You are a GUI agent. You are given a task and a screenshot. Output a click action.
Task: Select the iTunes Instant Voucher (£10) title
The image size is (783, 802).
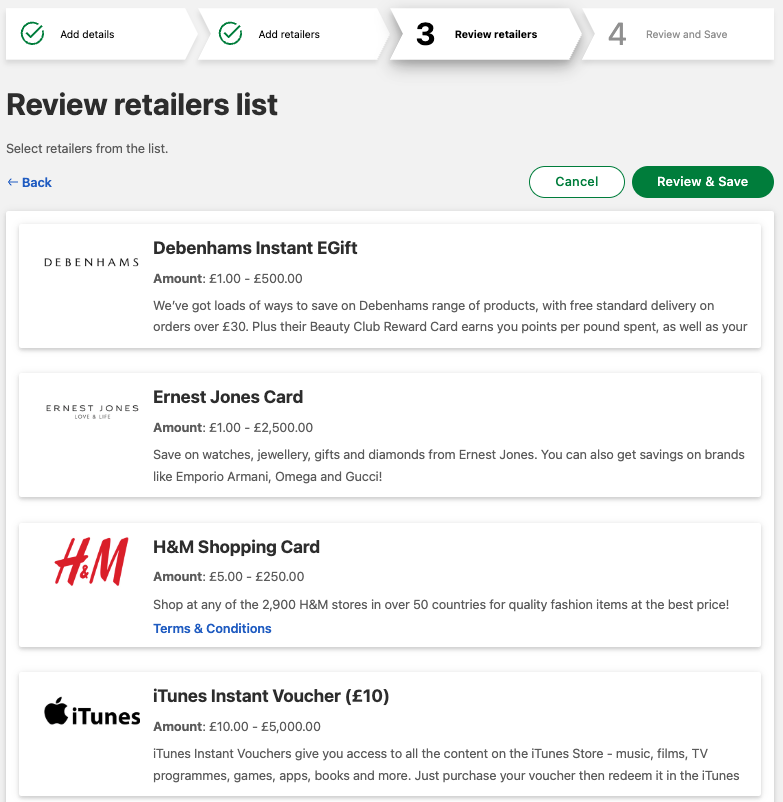(x=271, y=696)
